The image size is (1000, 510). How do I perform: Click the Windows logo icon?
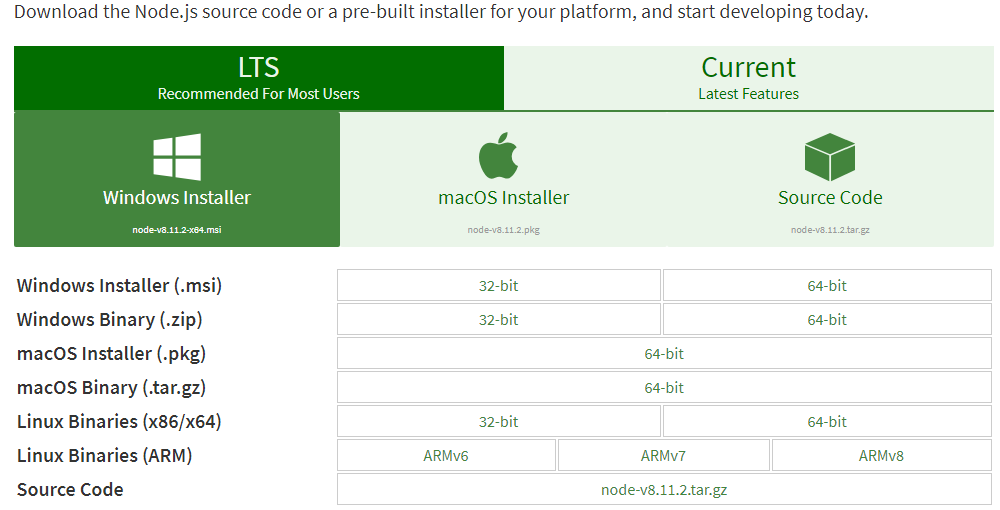point(177,157)
